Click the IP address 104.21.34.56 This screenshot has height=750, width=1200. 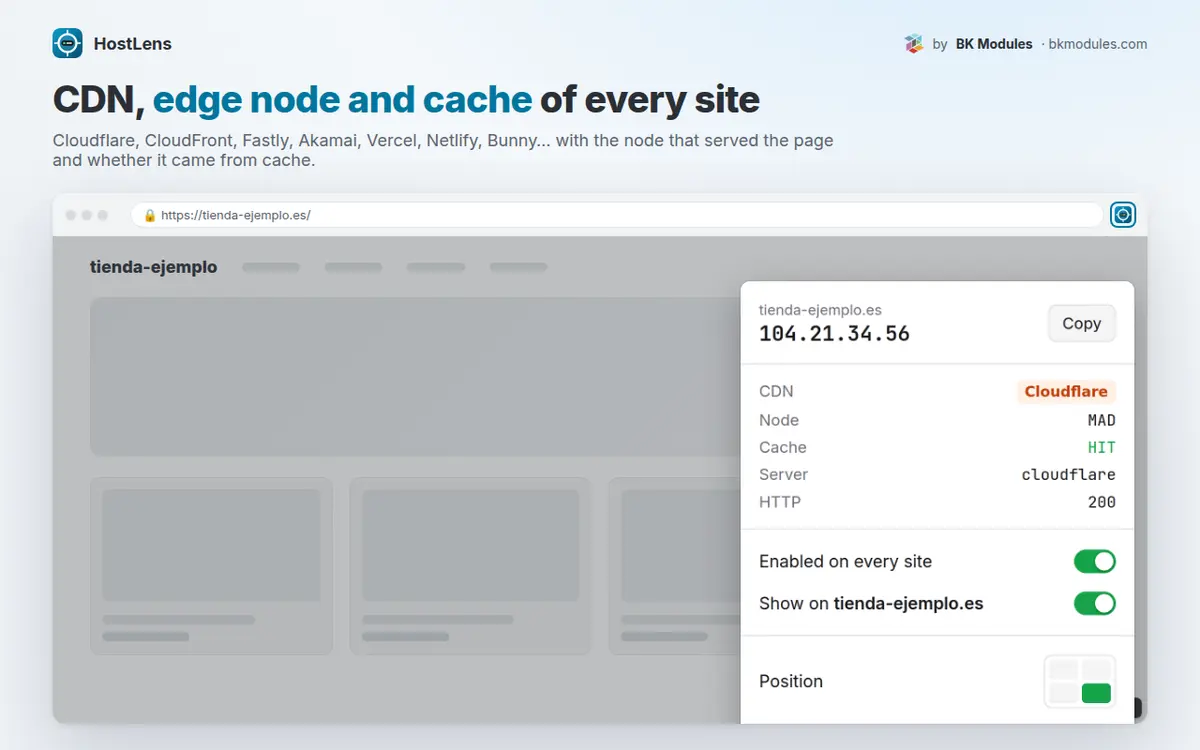point(834,334)
